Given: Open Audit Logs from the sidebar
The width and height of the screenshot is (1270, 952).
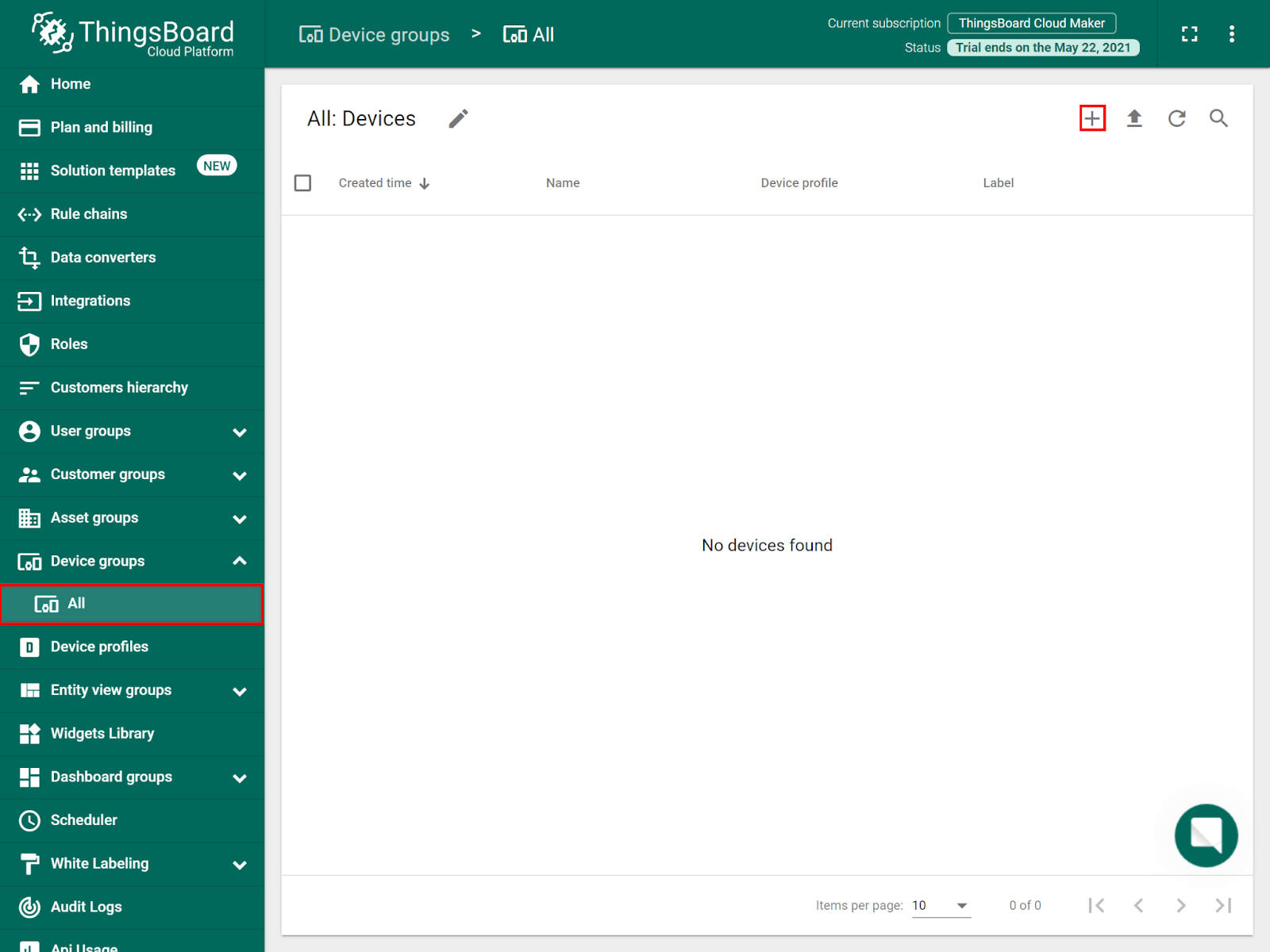Looking at the screenshot, I should click(86, 907).
